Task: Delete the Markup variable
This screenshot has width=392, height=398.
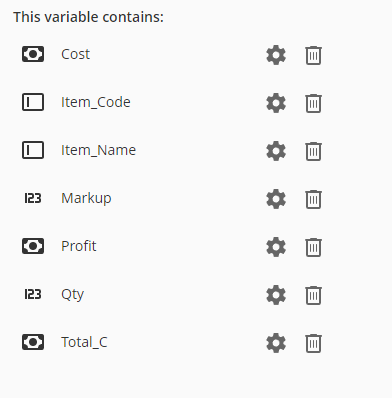Action: coord(313,199)
